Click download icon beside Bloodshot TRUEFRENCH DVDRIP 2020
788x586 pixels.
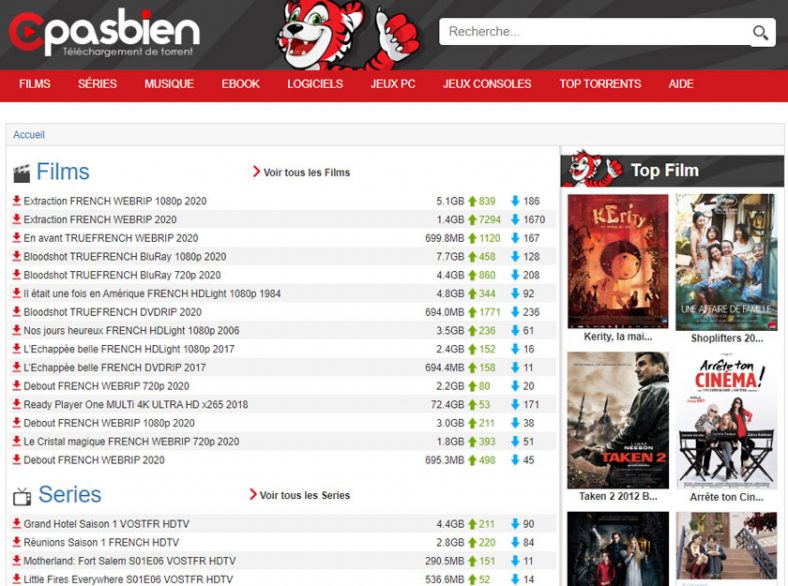(17, 312)
